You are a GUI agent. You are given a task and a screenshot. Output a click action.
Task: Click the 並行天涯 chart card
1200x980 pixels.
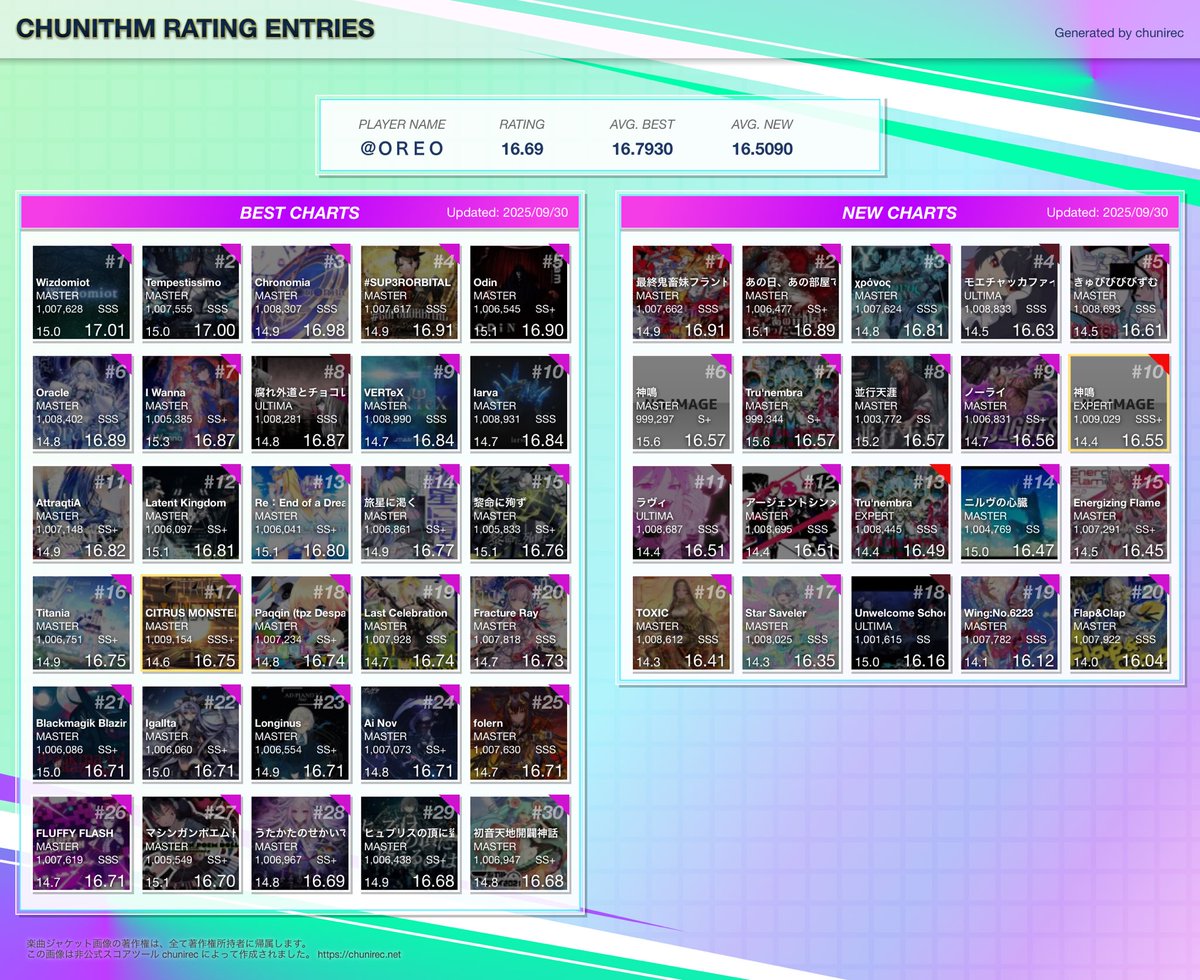[x=901, y=403]
